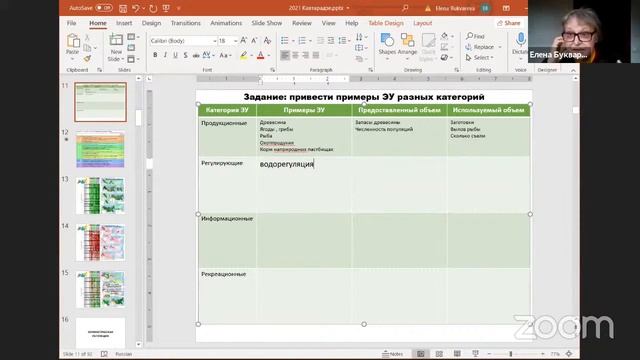Switch to the Design tab
Screen dimensions: 640x360
click(151, 23)
